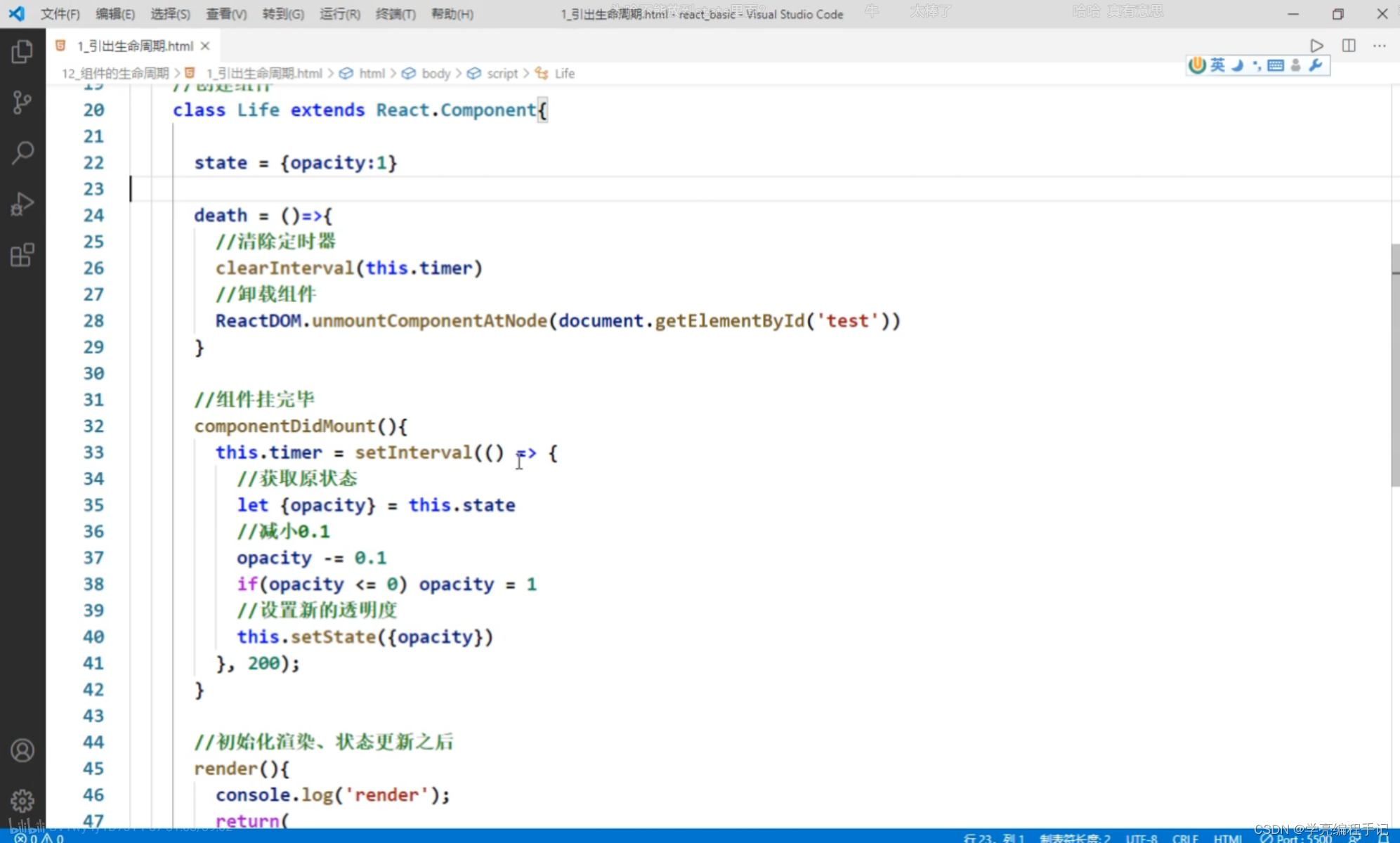Click the Run play icon in editor toolbar
The image size is (1400, 843).
[x=1317, y=46]
